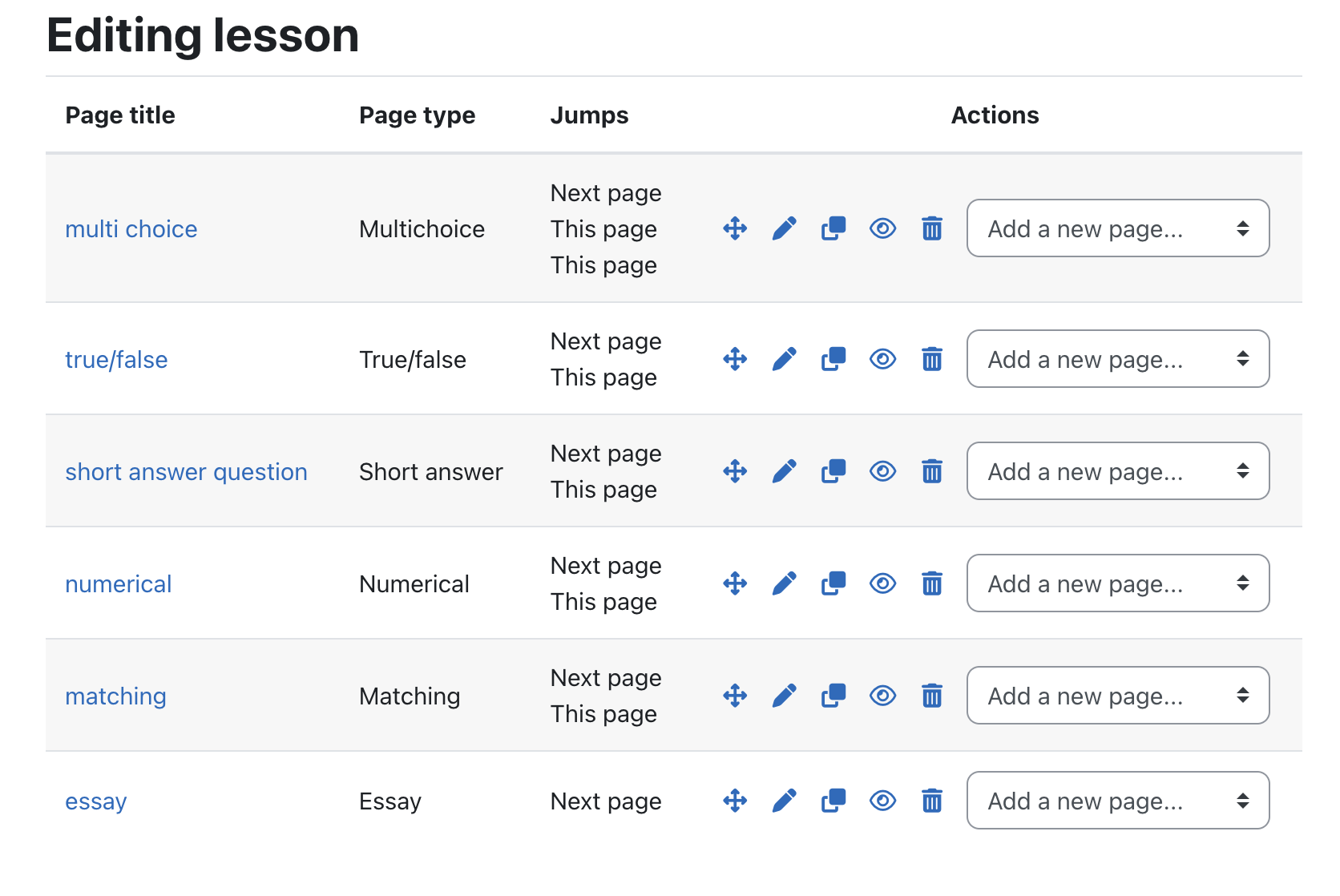This screenshot has width=1340, height=896.
Task: Preview the essay page
Action: tap(882, 801)
